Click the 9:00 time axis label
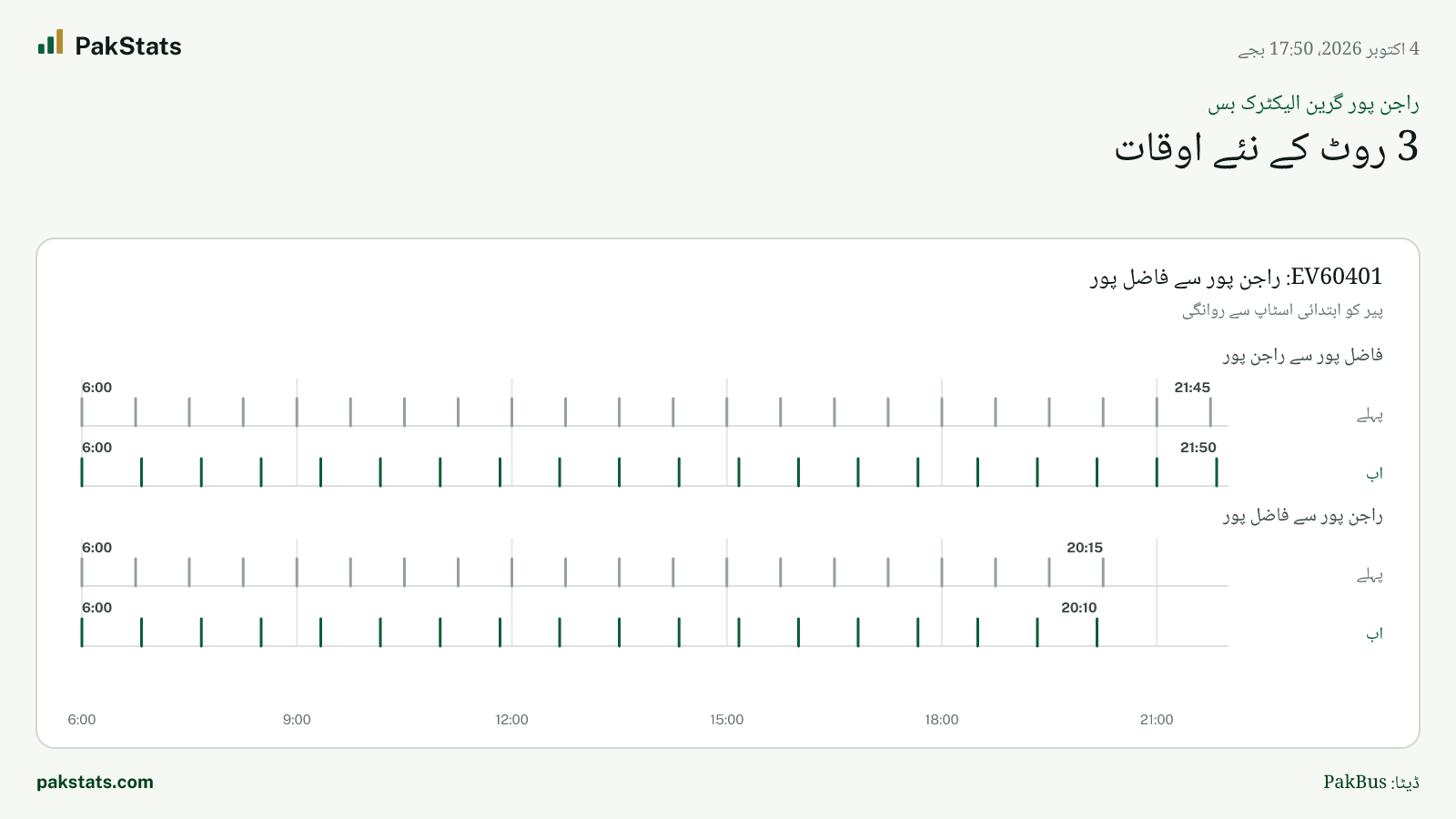 [x=297, y=720]
